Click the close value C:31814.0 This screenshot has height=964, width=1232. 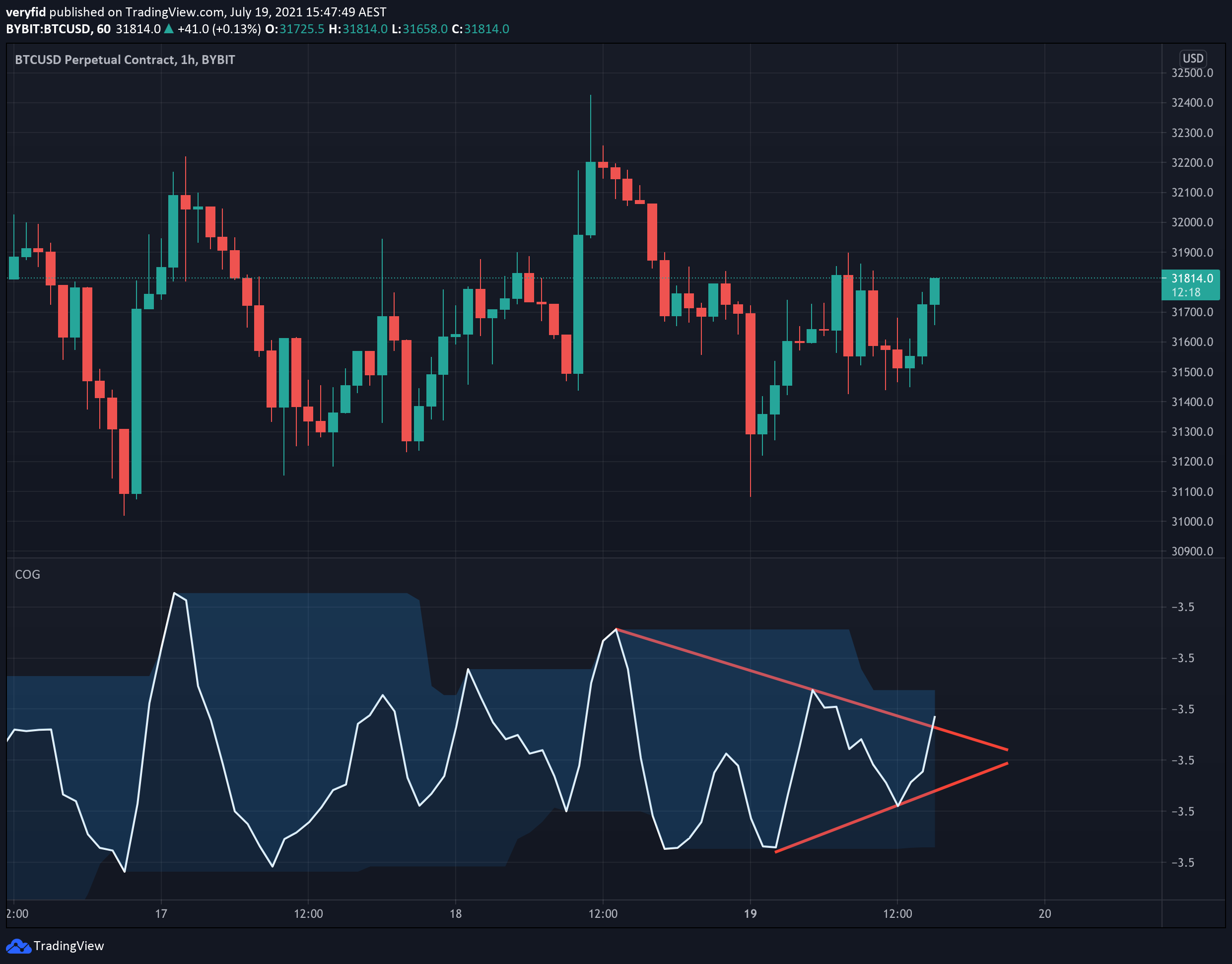tap(480, 29)
